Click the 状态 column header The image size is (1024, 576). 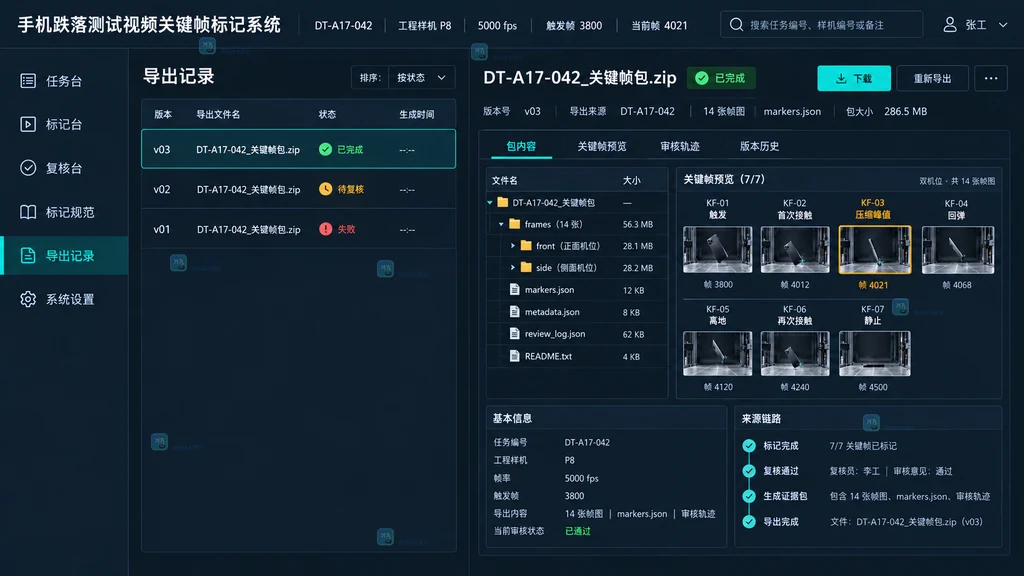[x=327, y=114]
